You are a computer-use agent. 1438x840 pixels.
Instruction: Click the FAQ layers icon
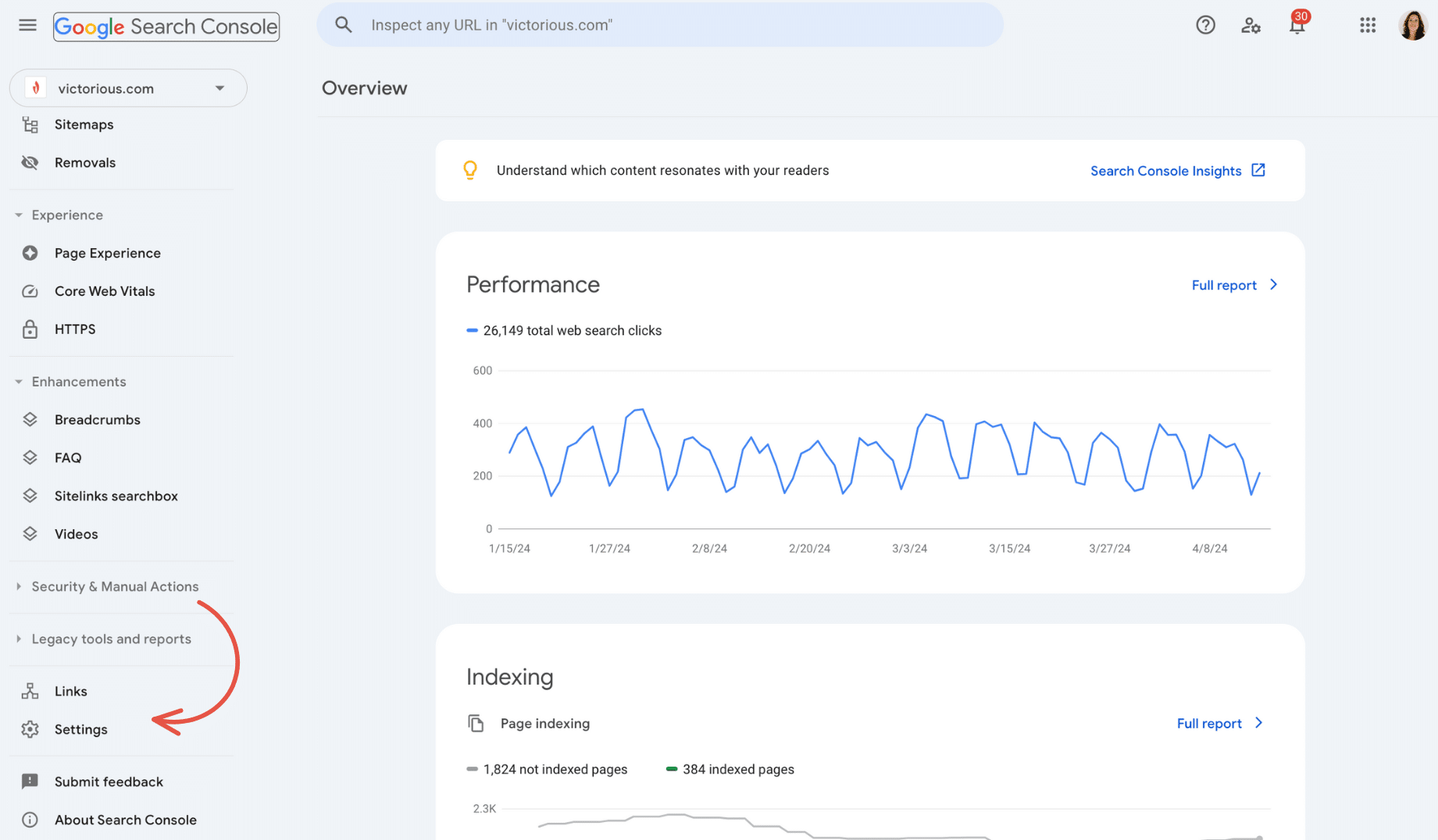[x=30, y=457]
